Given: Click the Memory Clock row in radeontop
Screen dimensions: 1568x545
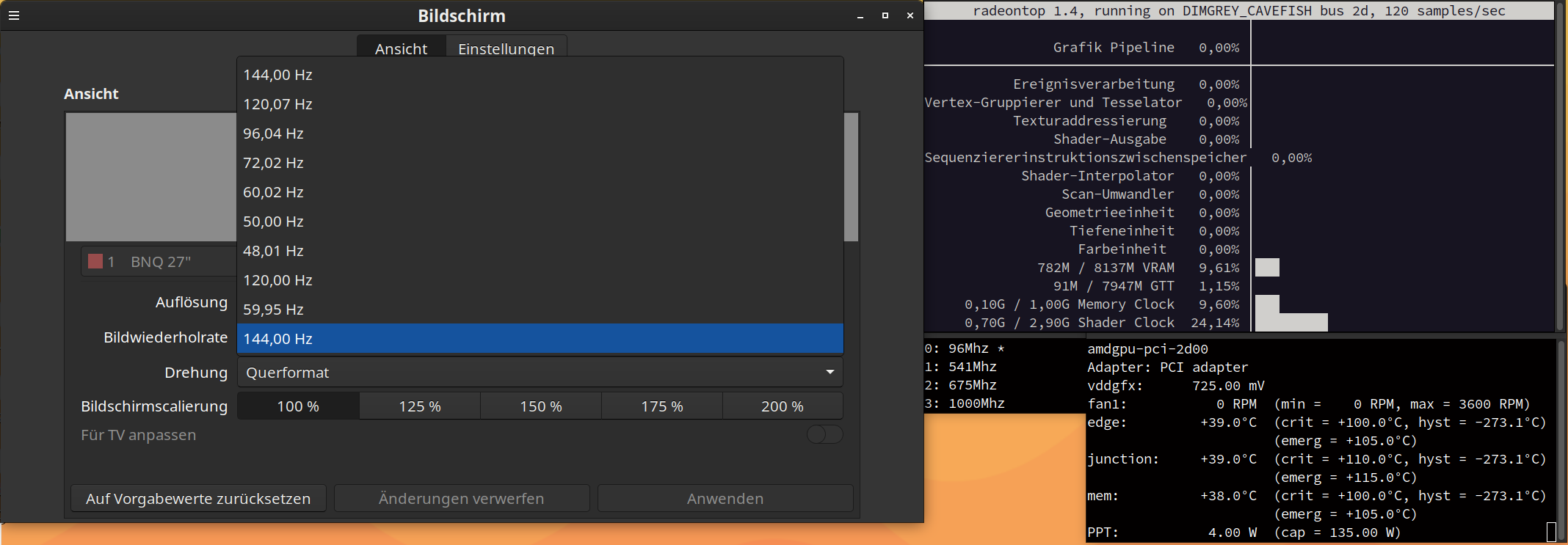Looking at the screenshot, I should (x=1102, y=304).
